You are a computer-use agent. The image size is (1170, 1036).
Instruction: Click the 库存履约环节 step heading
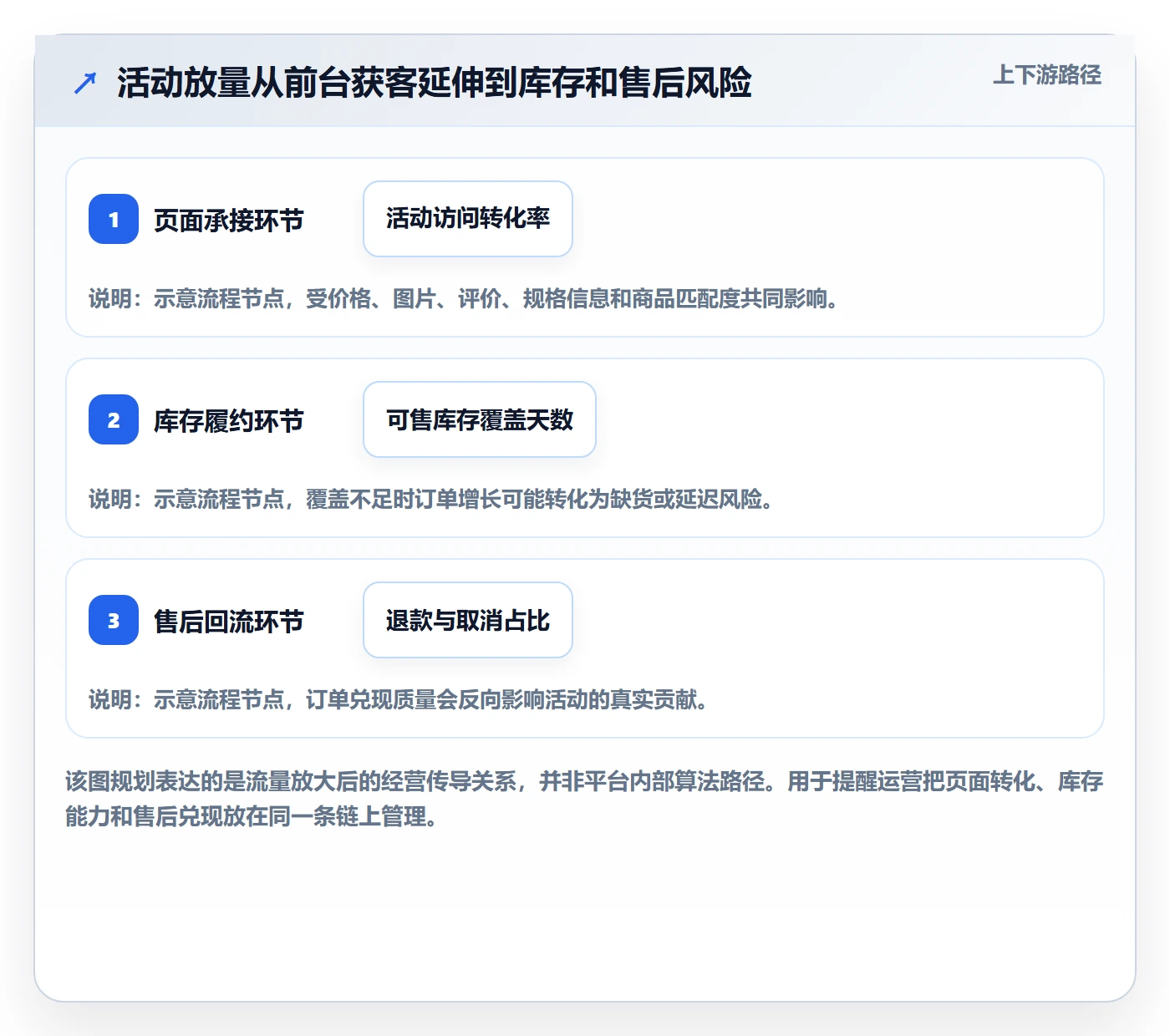coord(229,420)
